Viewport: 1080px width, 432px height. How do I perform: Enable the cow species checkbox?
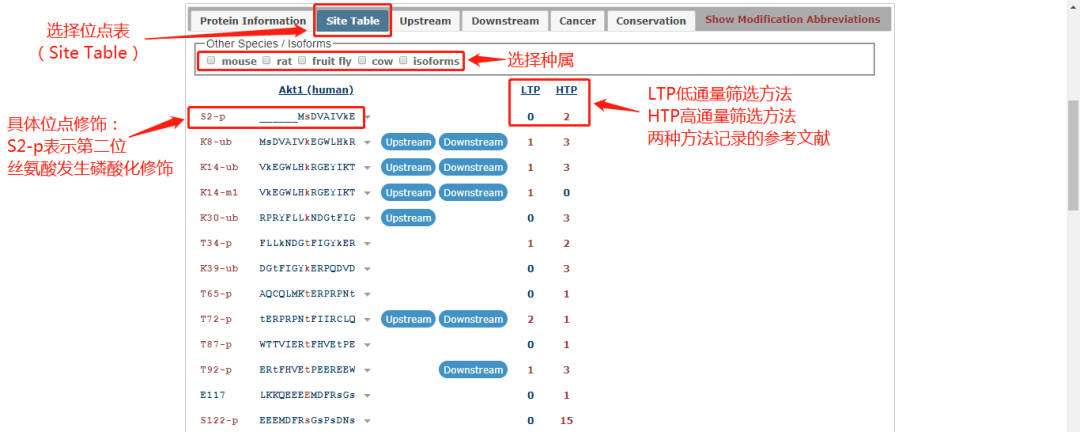(x=362, y=60)
